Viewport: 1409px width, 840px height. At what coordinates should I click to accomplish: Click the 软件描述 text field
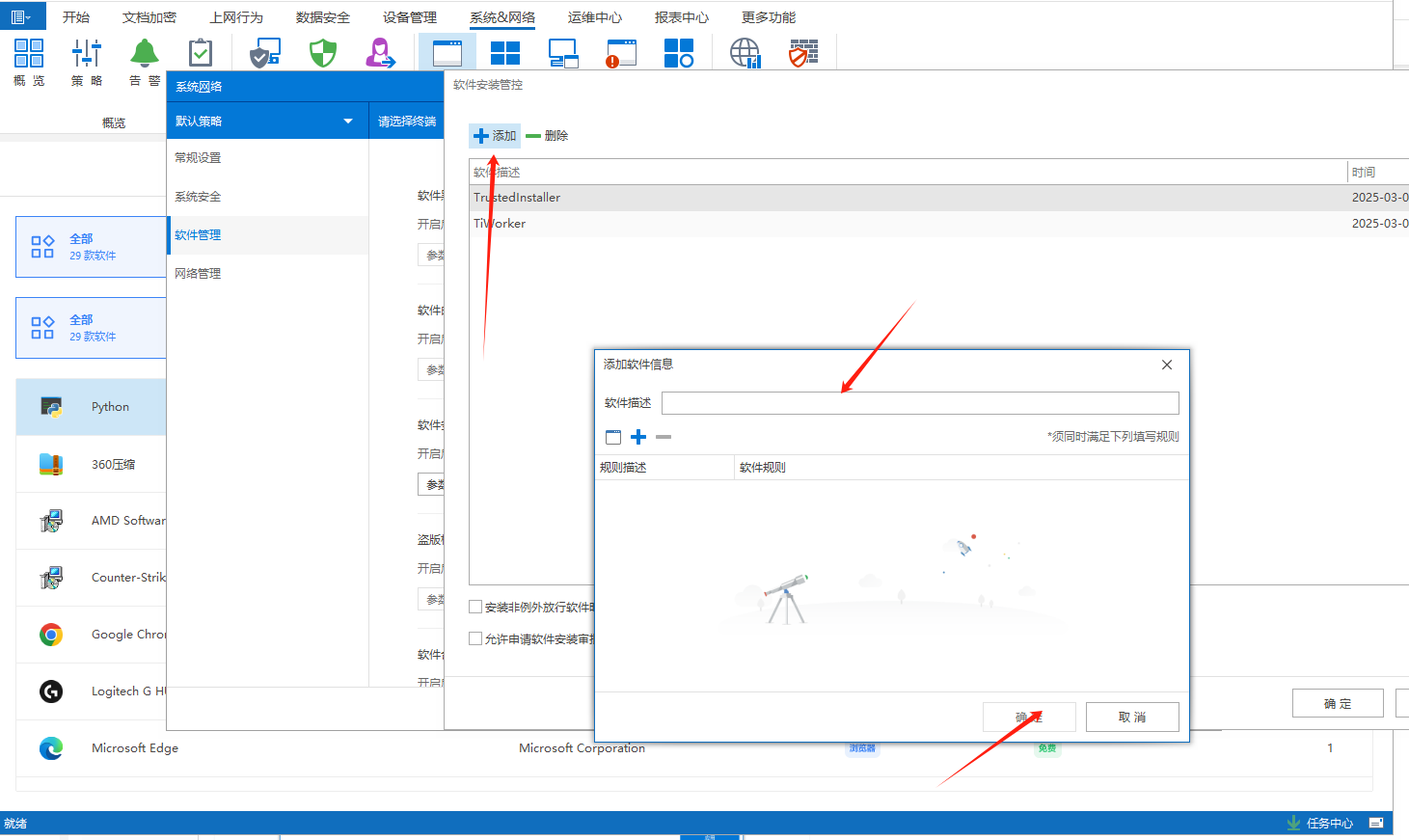(x=920, y=403)
